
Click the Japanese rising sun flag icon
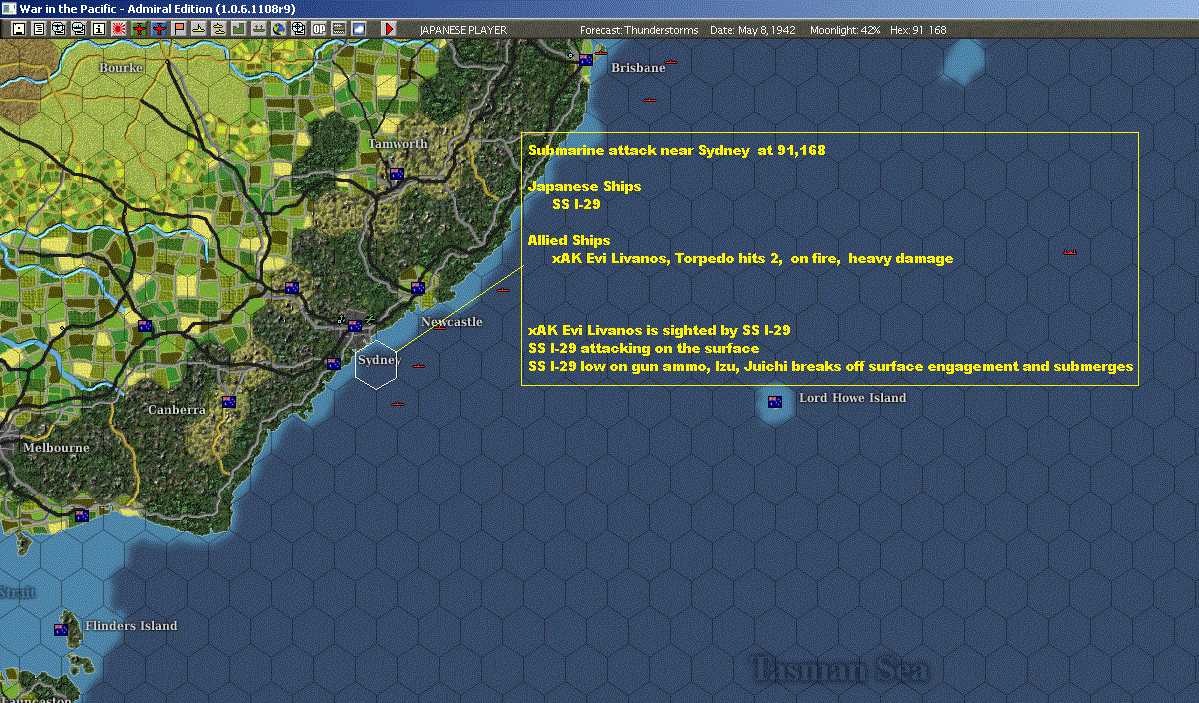point(119,29)
